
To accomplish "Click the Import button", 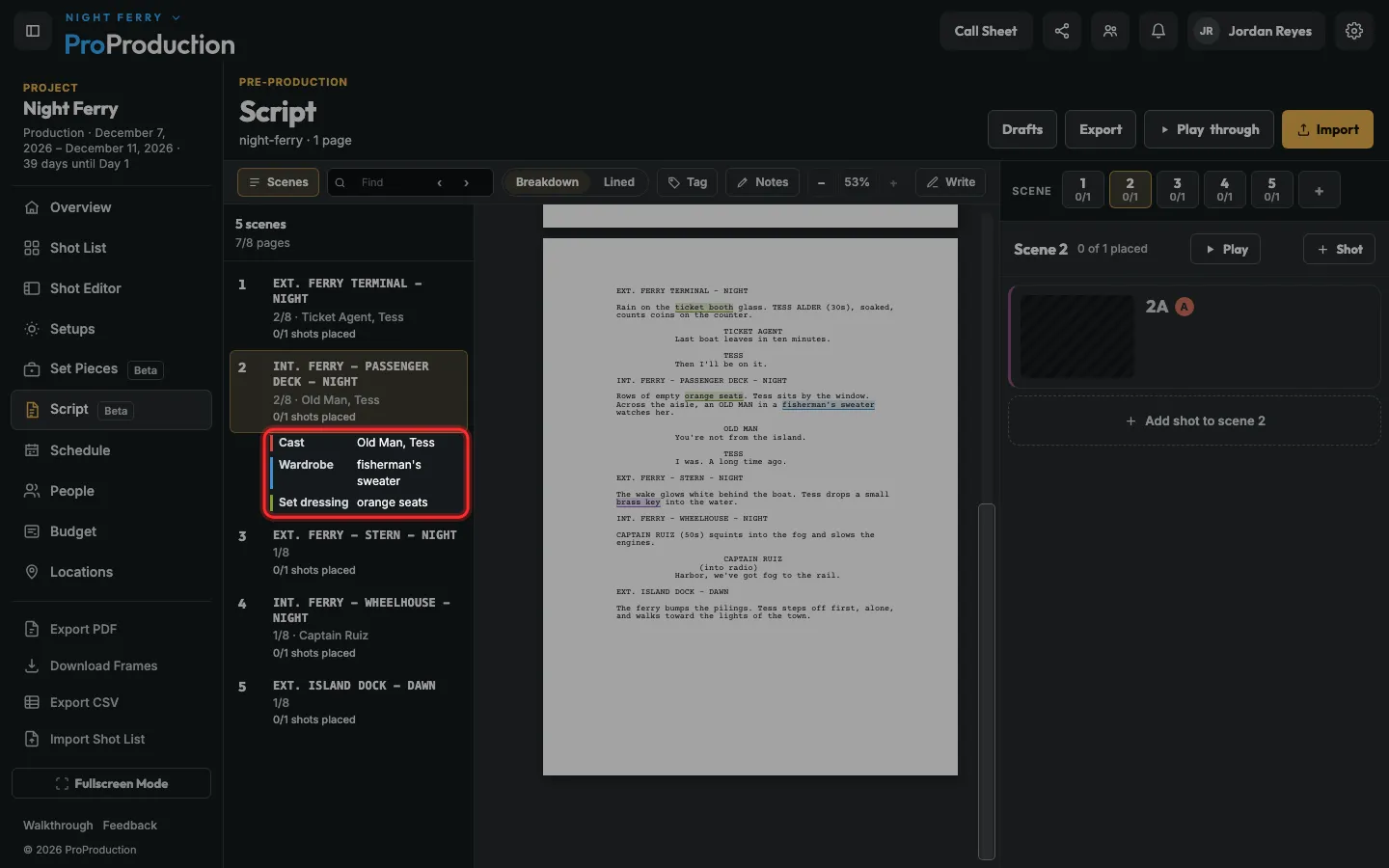I will 1327,129.
